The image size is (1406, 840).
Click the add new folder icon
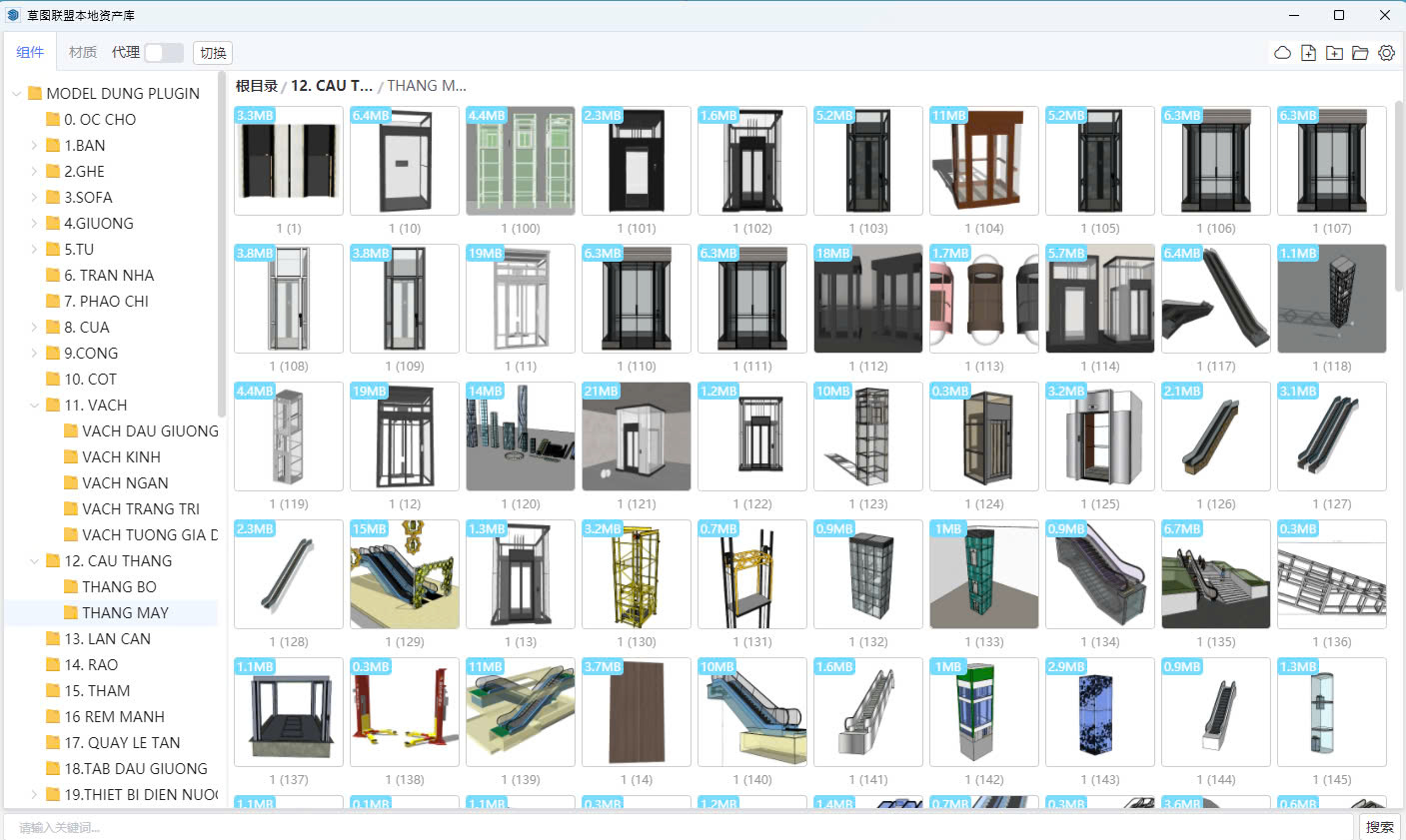1334,53
